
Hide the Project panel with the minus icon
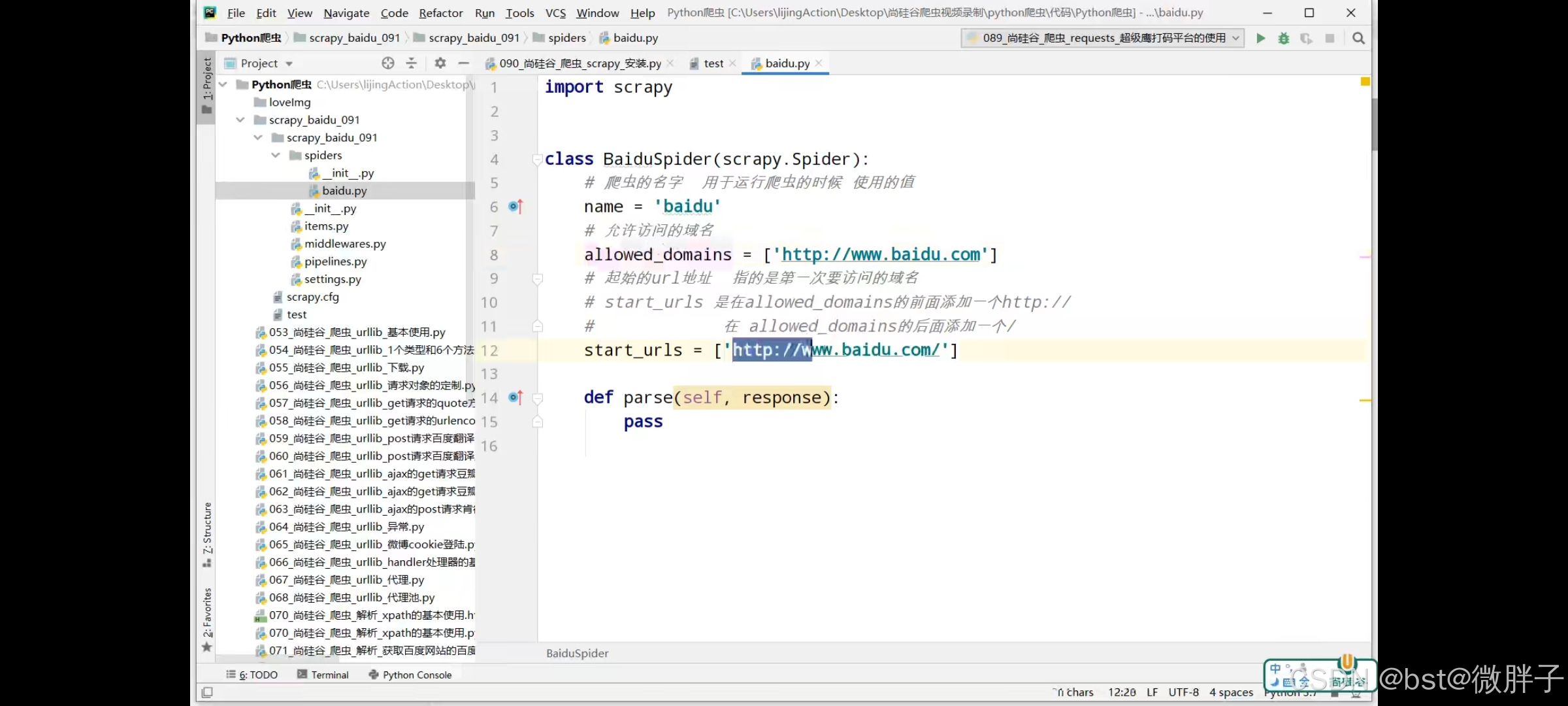(x=464, y=63)
